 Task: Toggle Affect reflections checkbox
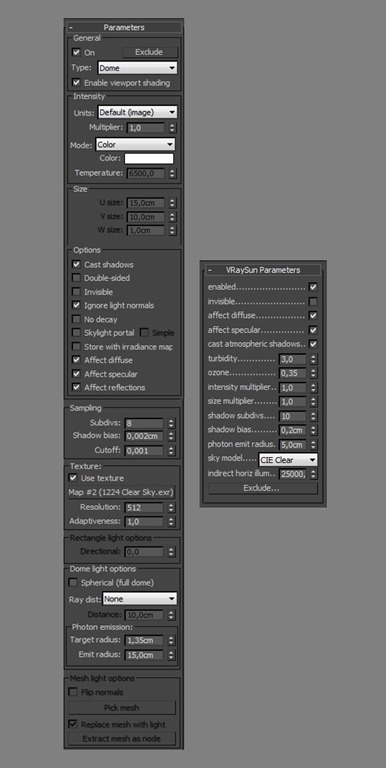76,387
